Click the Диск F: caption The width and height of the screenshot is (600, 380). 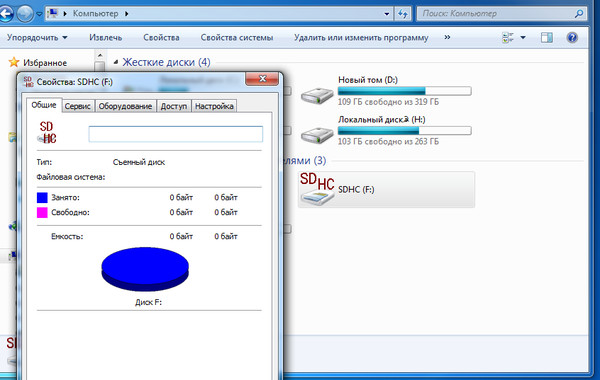point(148,302)
